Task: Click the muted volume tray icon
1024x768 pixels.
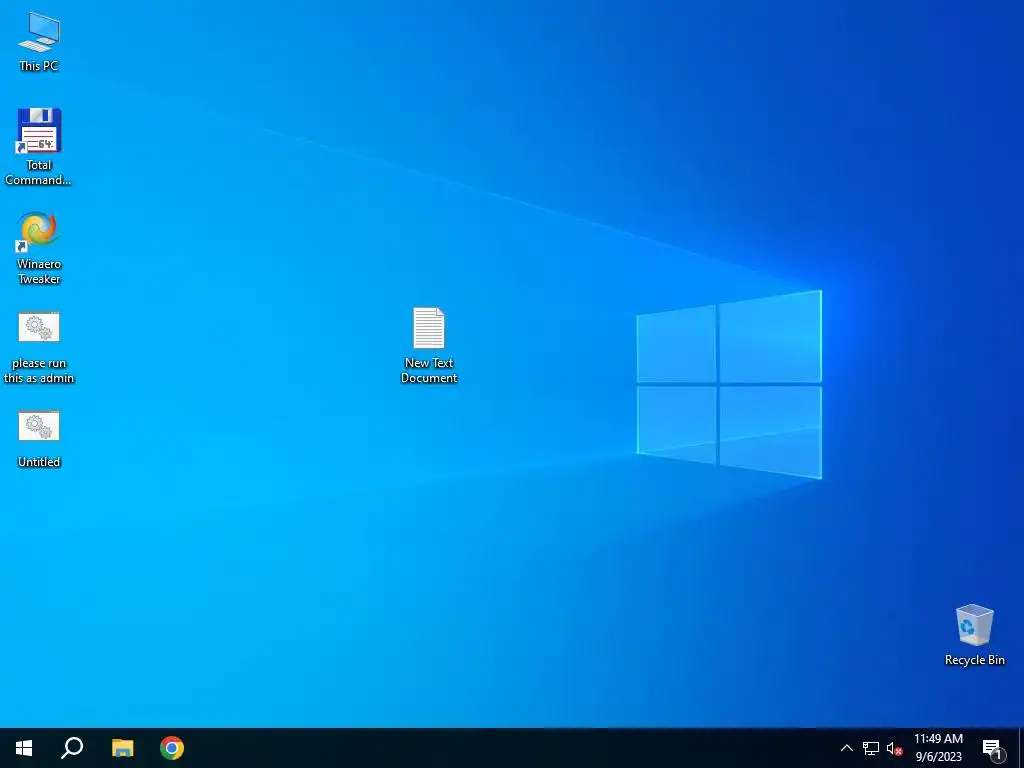Action: 894,748
